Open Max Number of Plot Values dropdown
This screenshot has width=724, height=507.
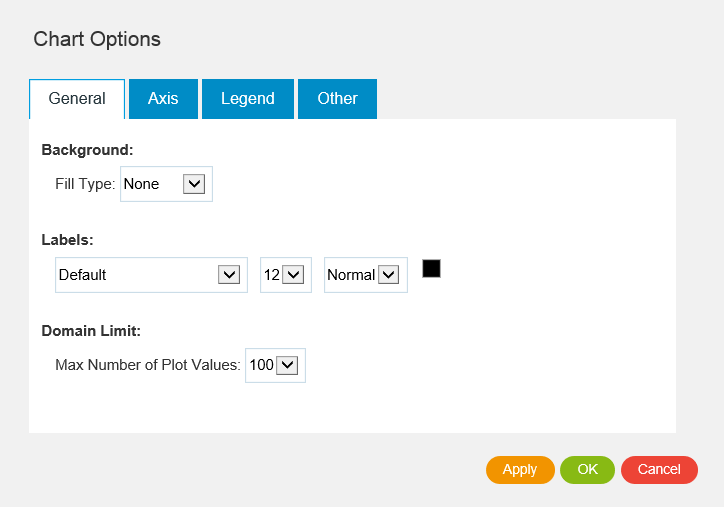click(275, 365)
